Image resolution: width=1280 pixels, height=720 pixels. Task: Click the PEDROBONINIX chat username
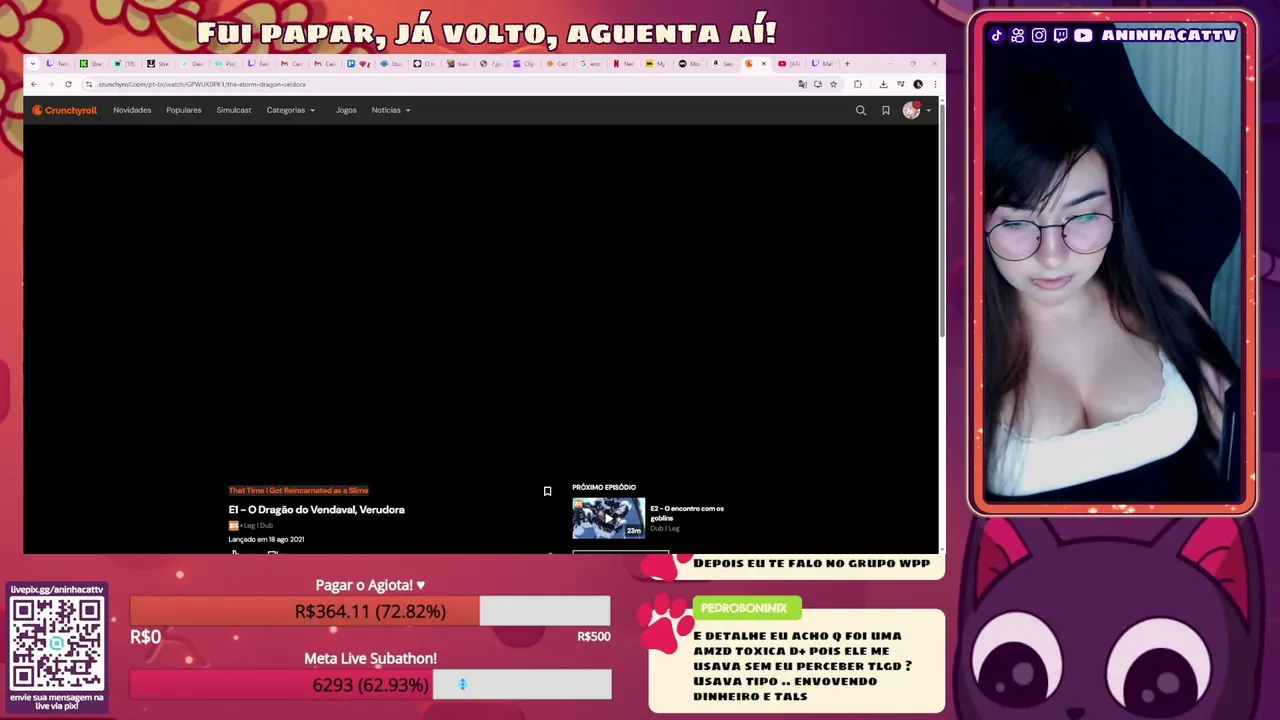(744, 608)
